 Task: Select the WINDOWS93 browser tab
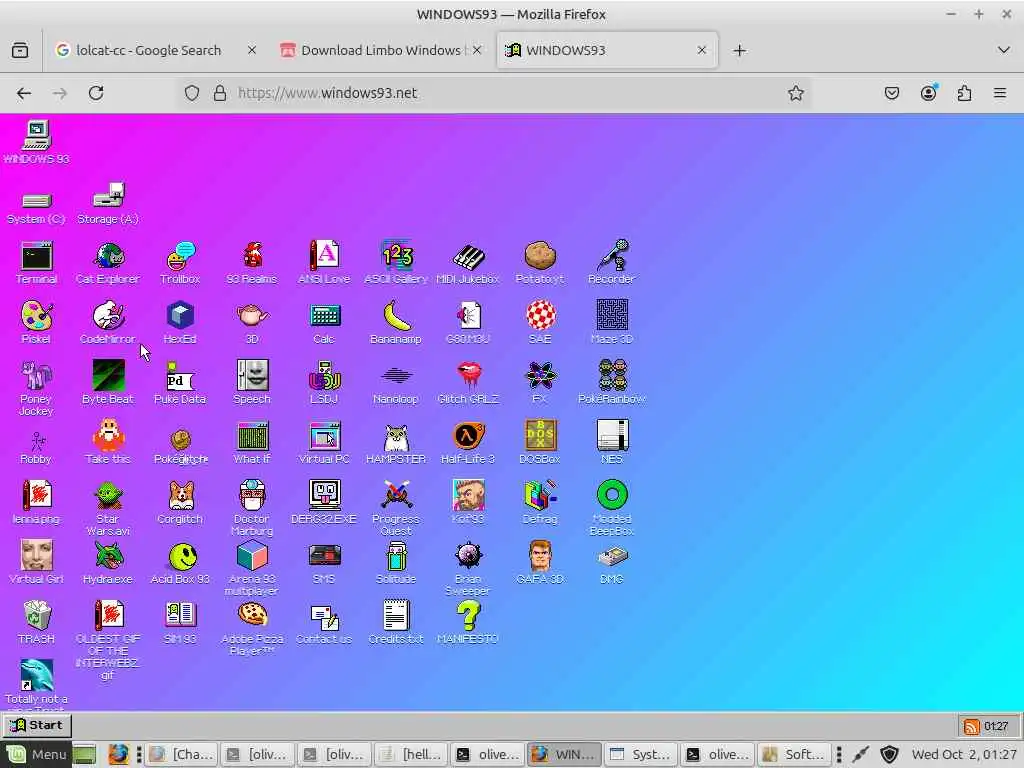[607, 50]
